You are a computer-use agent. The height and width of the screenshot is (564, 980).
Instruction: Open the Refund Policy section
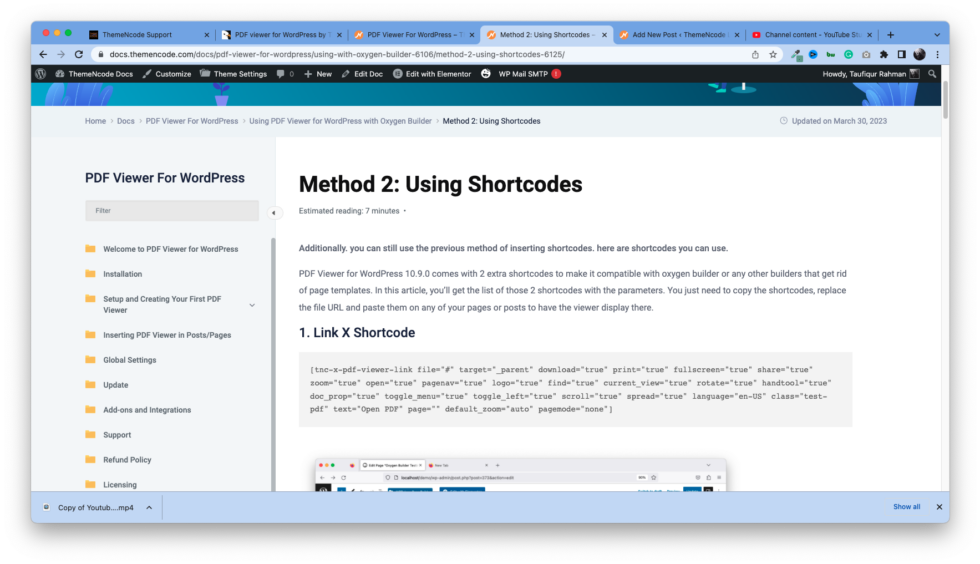click(x=127, y=460)
